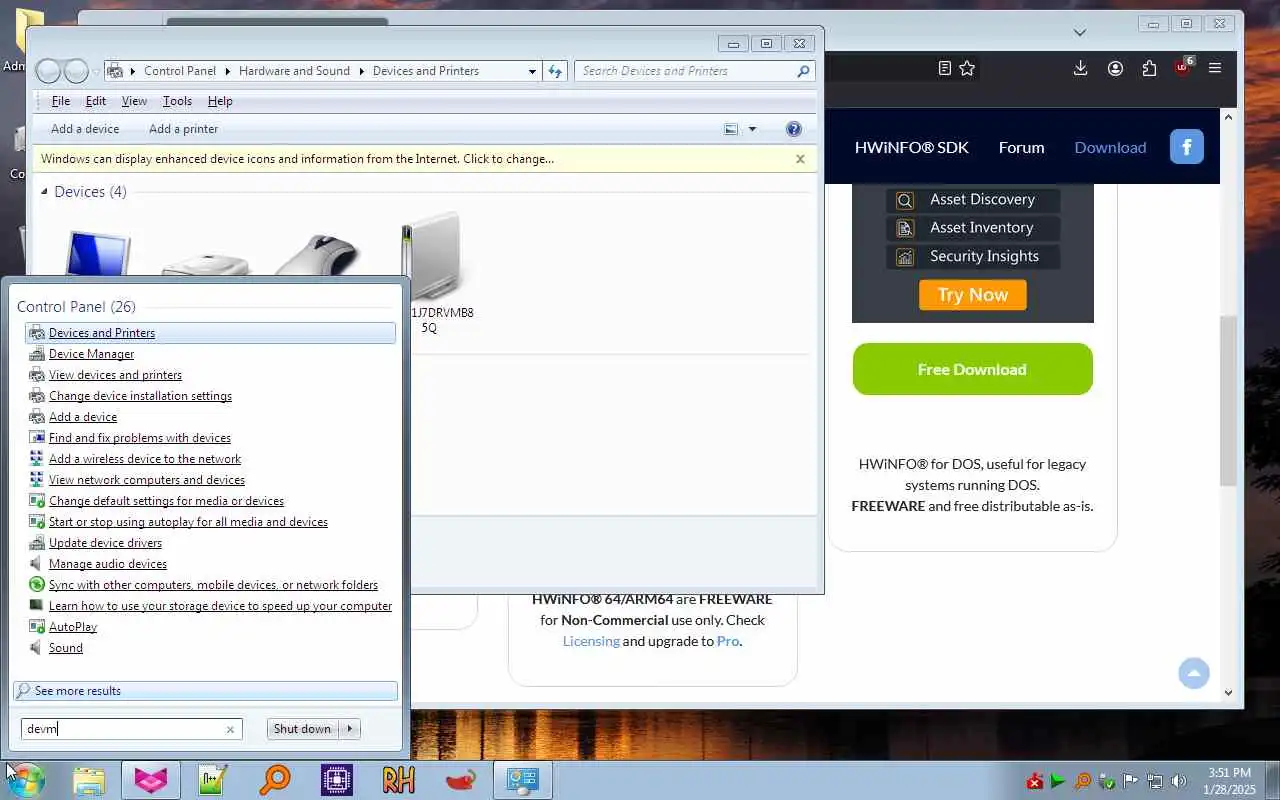
Task: Open Device Manager from search results
Action: point(91,354)
